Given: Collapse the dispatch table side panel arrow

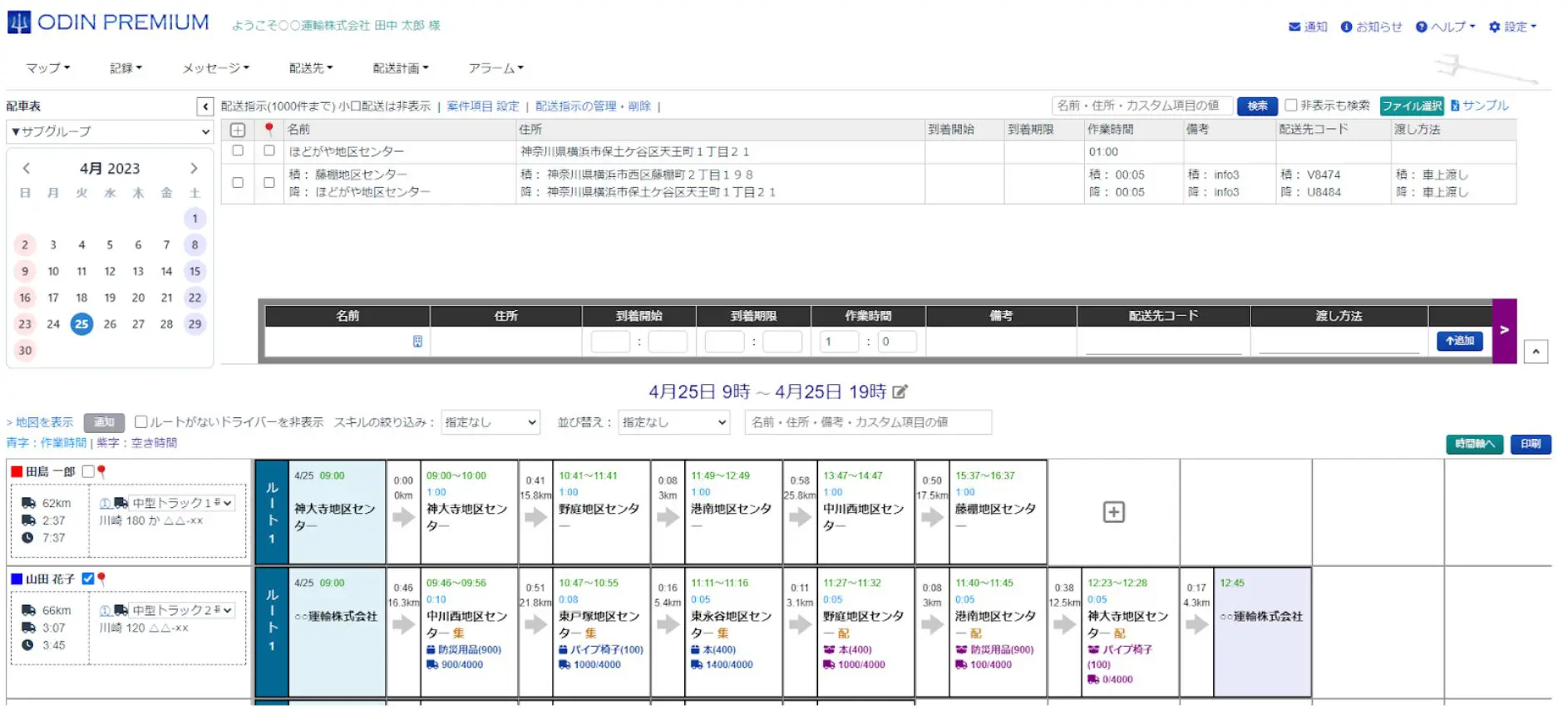Looking at the screenshot, I should pos(205,106).
